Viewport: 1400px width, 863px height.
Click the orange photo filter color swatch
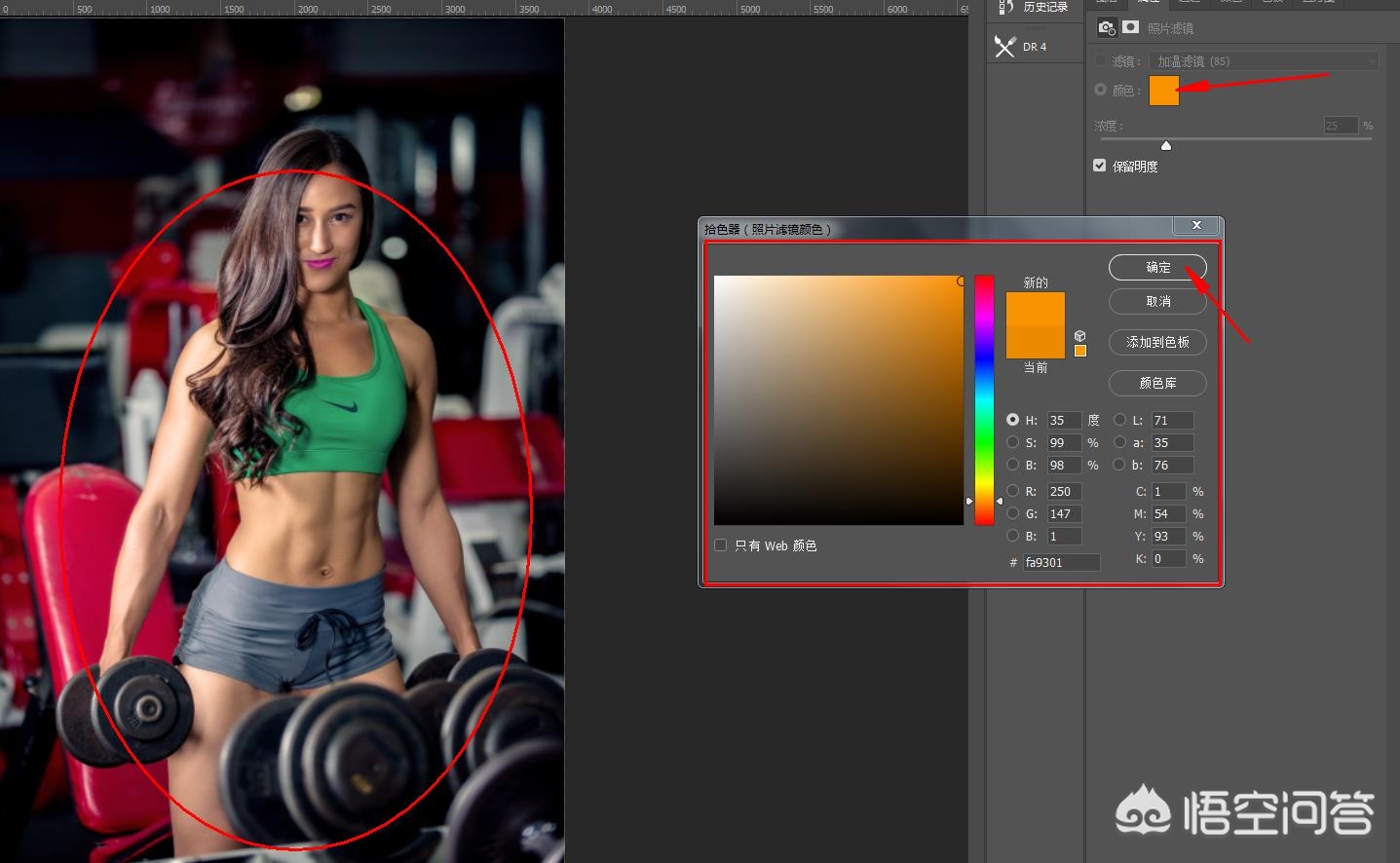[x=1164, y=91]
